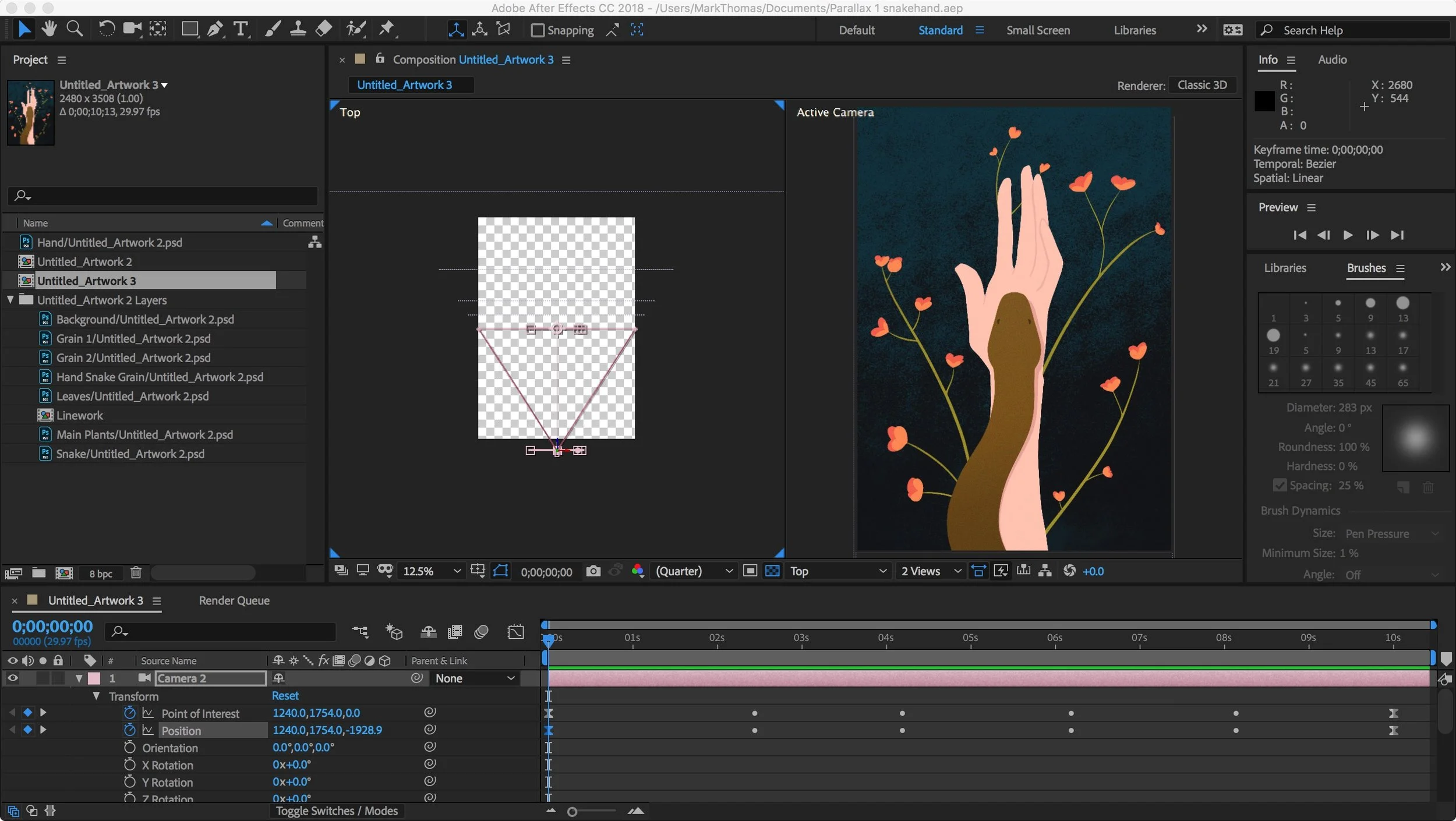Open the show channel color icon
This screenshot has height=821, width=1456.
(638, 571)
